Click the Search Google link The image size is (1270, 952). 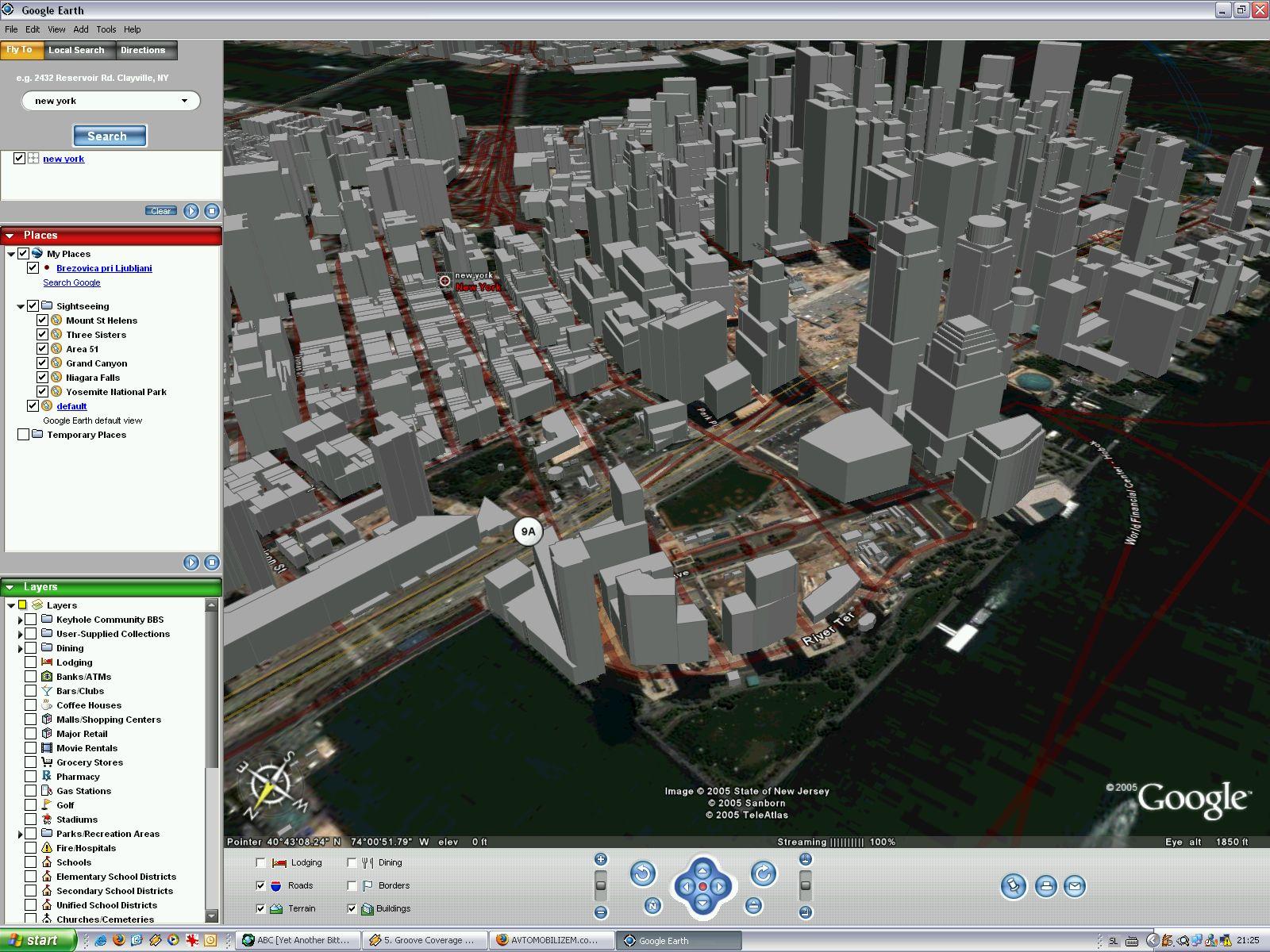coord(71,282)
